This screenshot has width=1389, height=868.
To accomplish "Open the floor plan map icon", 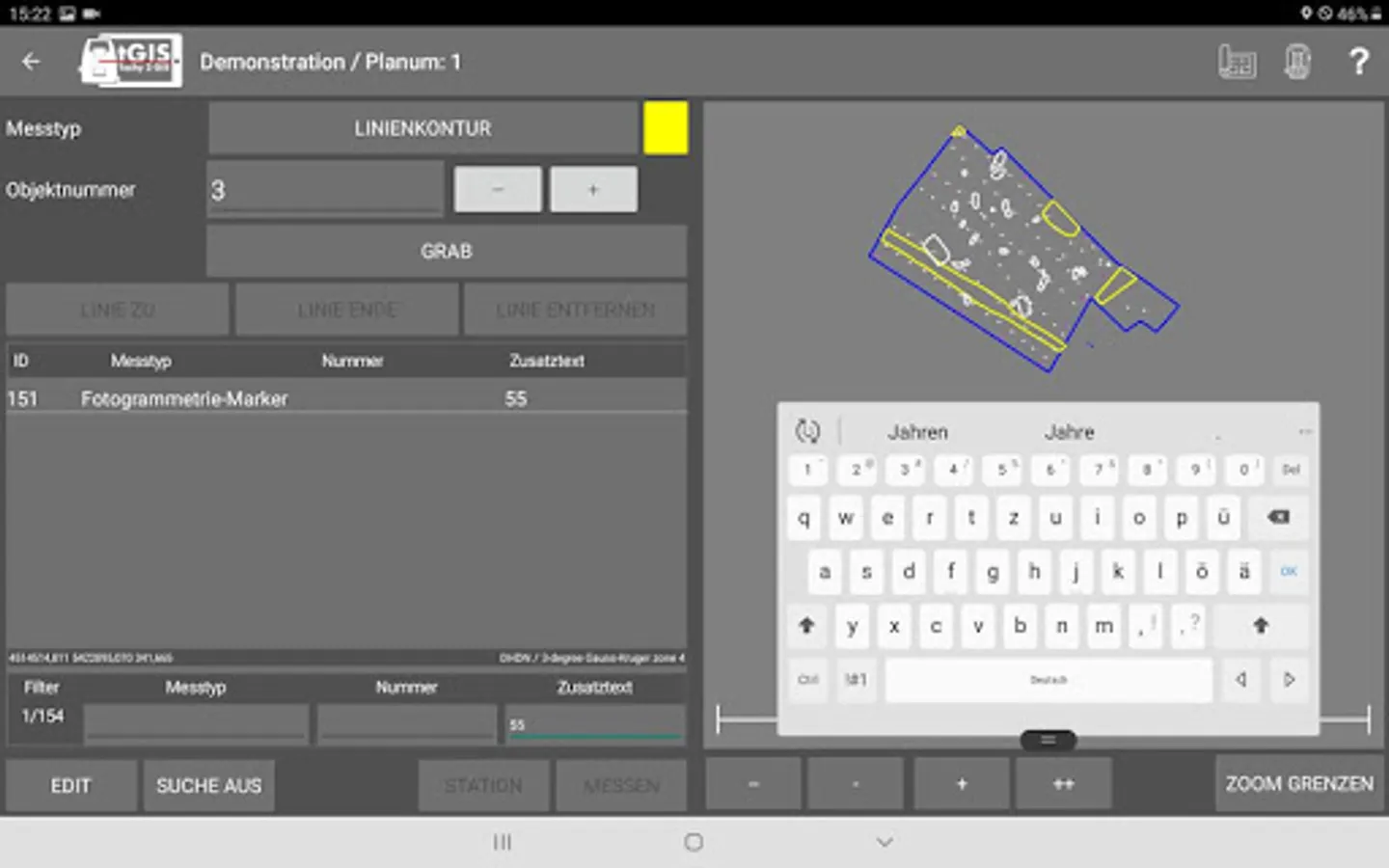I will 1237,62.
